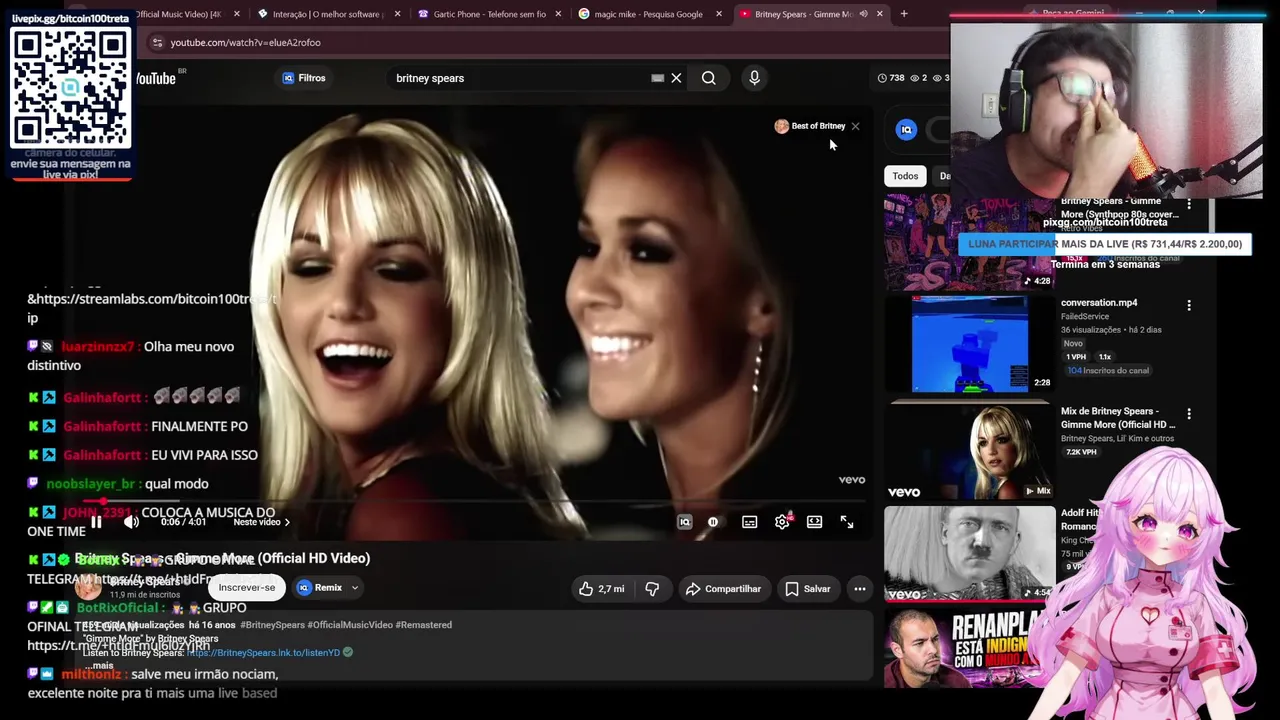Screen dimensions: 1280x720
Task: Click the 'Compartilhar' share button
Action: 723,589
